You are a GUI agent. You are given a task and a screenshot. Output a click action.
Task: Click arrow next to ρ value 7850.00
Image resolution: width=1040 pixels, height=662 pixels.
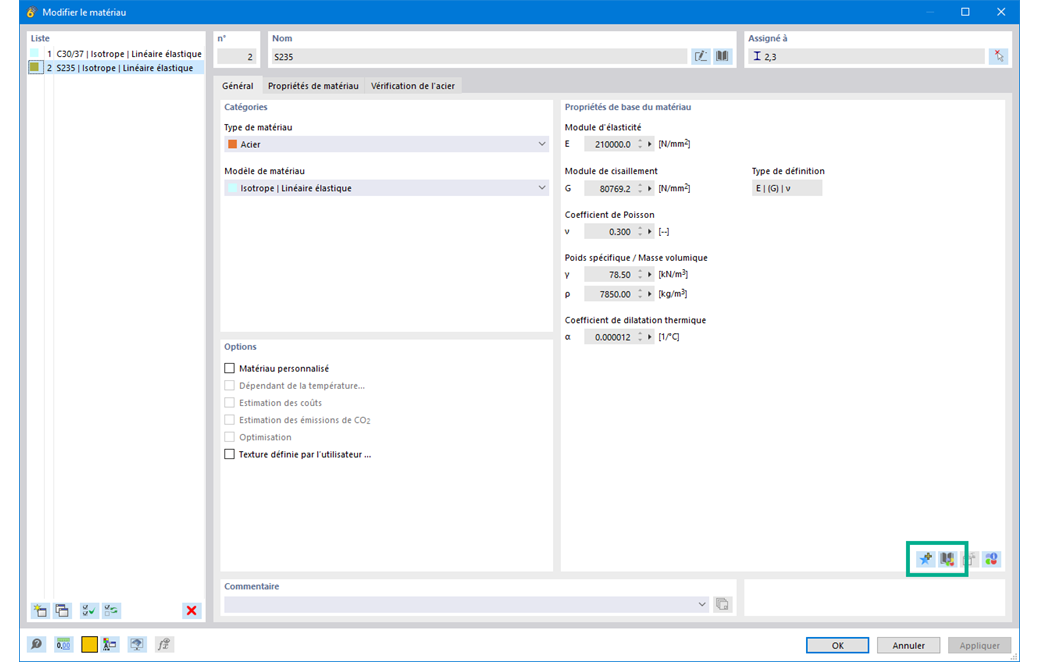tap(650, 294)
